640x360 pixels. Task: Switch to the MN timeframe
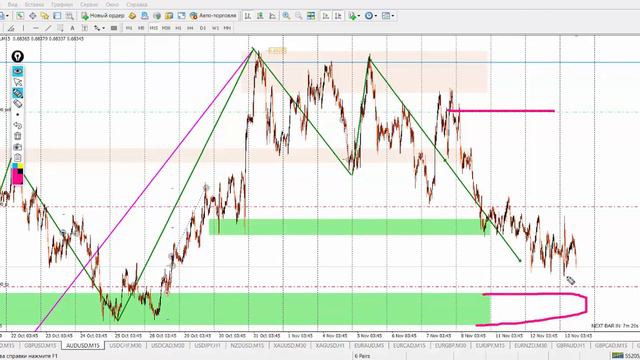227,28
